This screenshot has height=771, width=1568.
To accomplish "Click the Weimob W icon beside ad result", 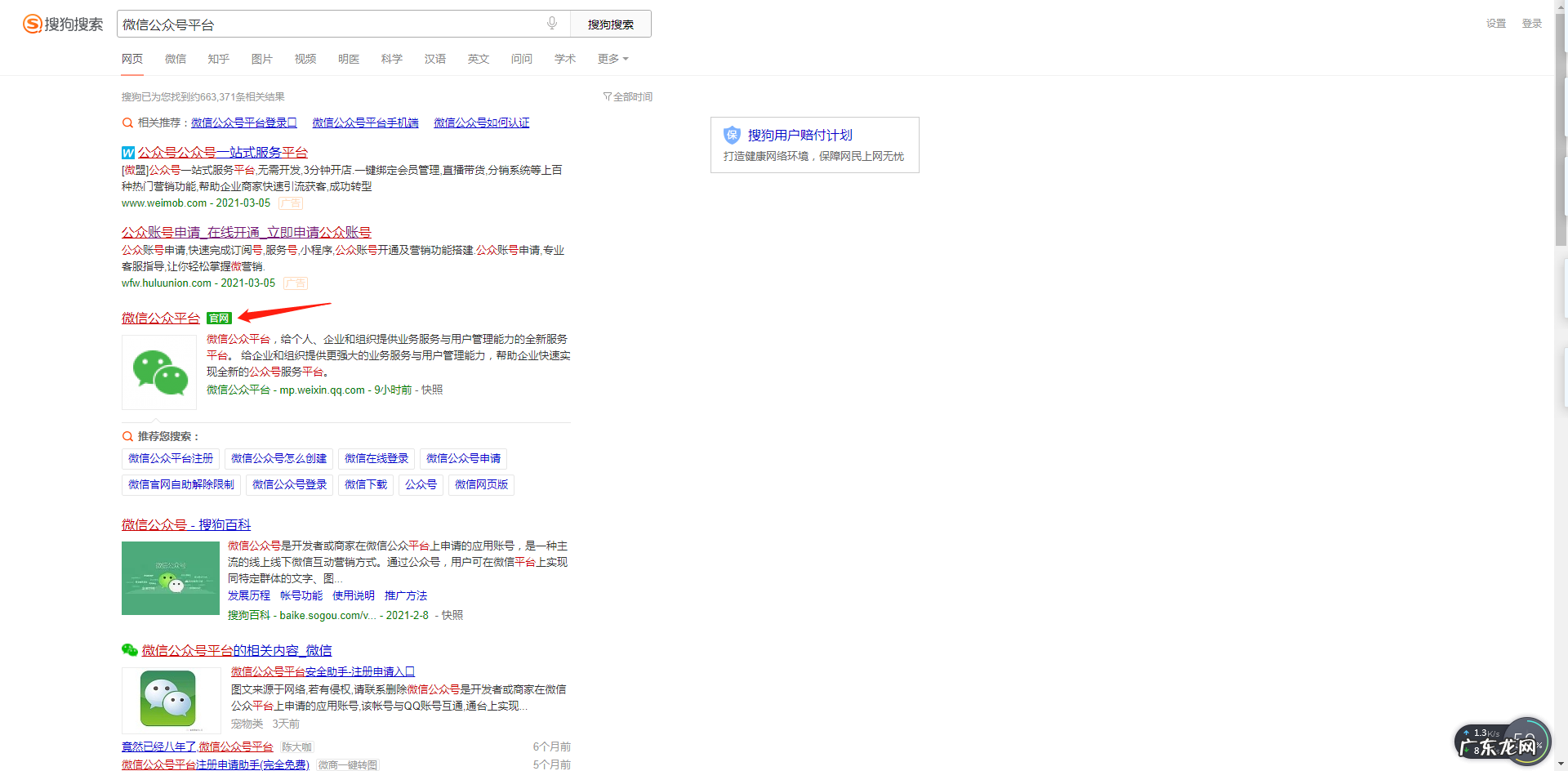I will click(x=128, y=153).
